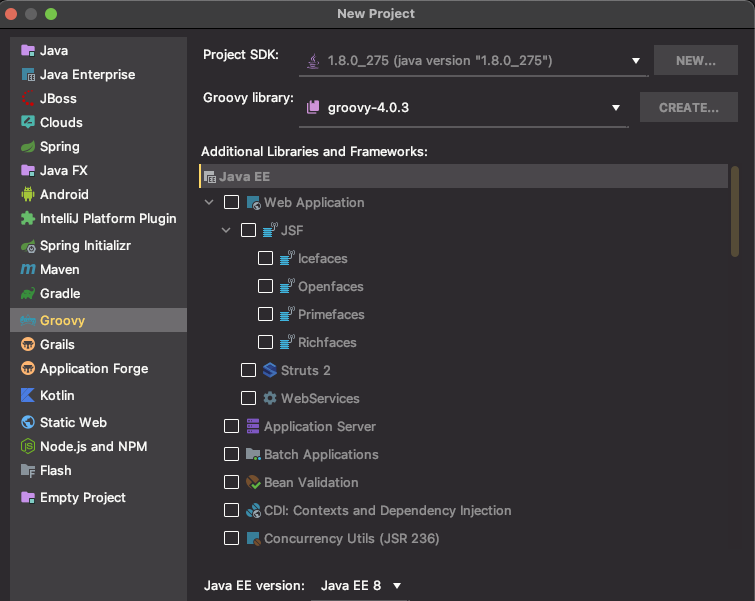The image size is (755, 601).
Task: Click the Static Web globe icon
Action: (28, 423)
